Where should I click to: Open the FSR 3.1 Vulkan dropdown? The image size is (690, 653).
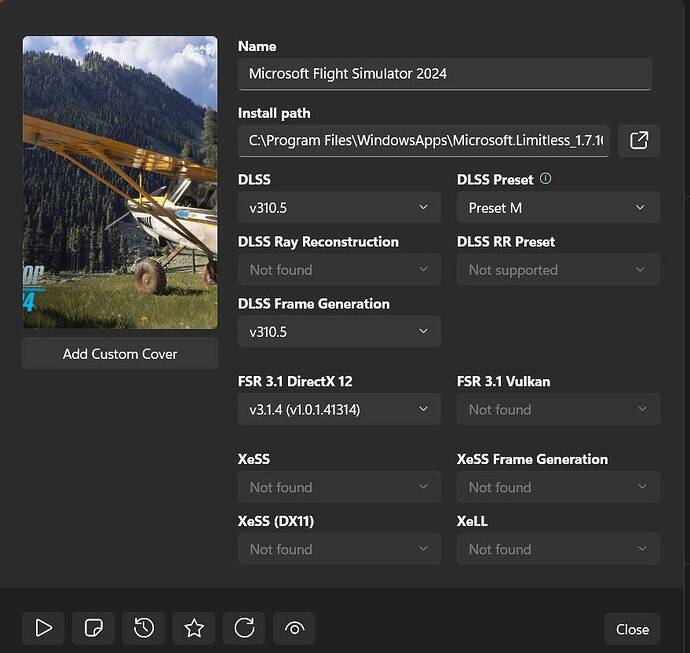[558, 409]
